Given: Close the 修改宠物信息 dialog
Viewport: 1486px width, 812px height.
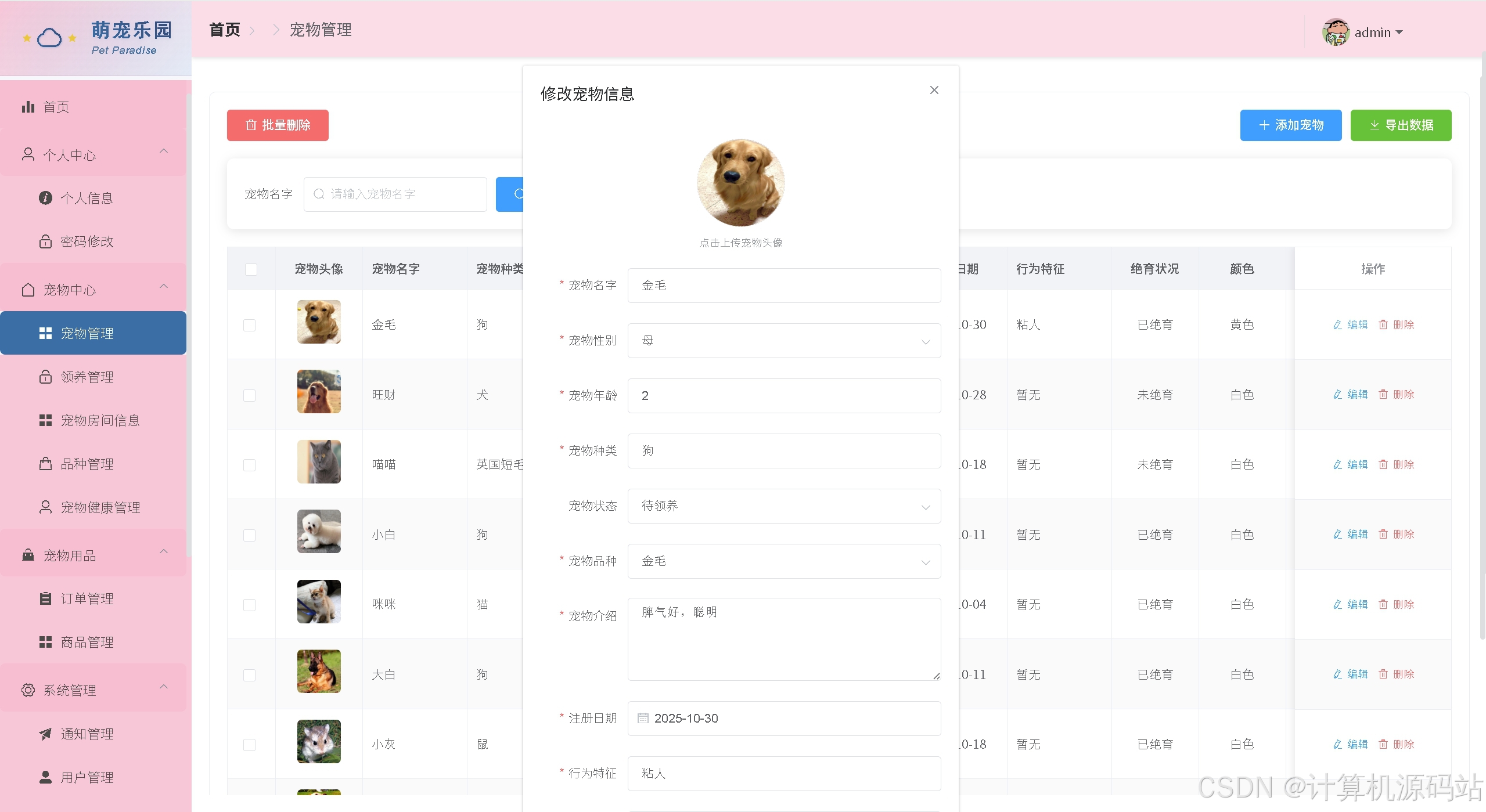Looking at the screenshot, I should 934,90.
